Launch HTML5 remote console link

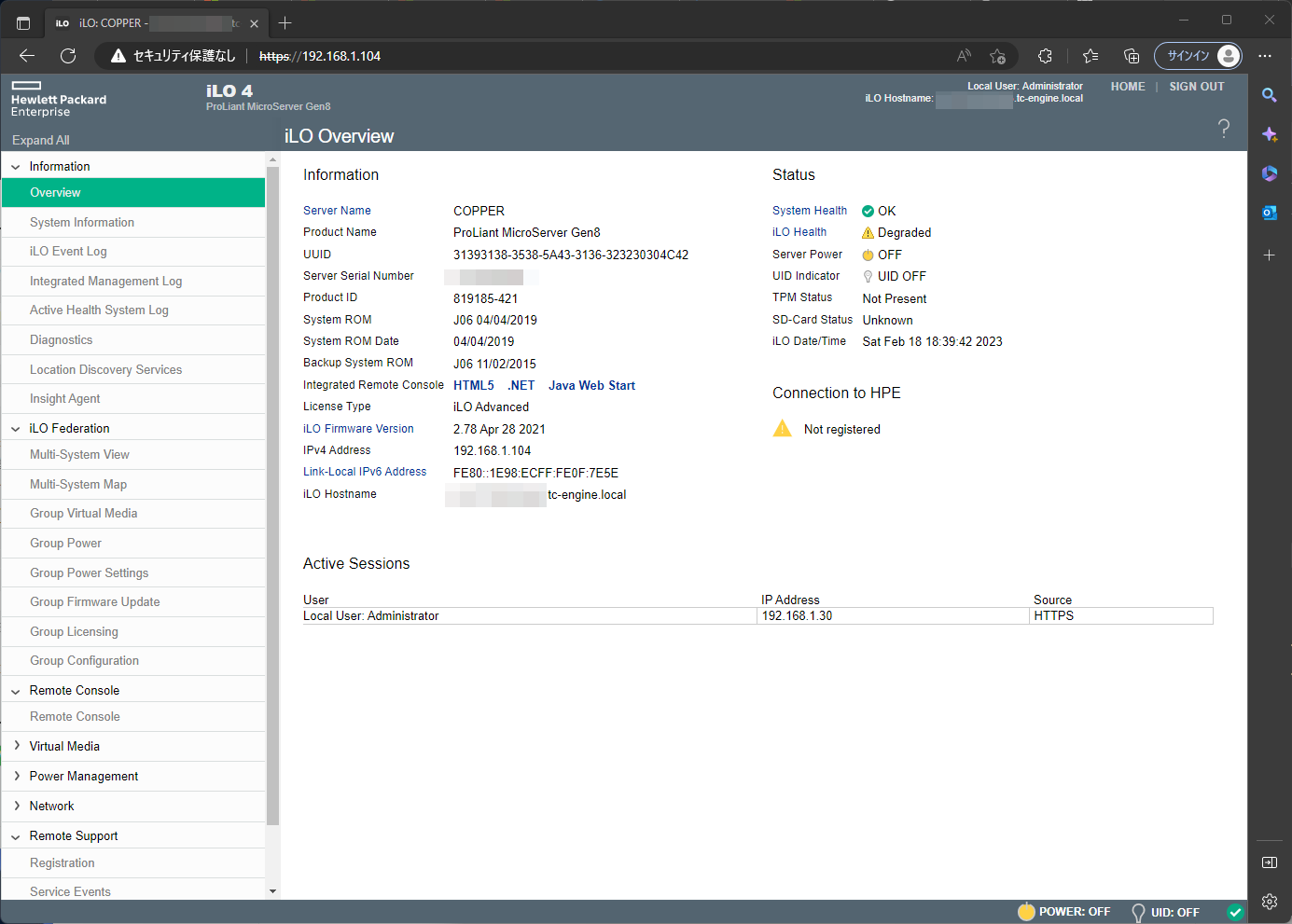[474, 385]
